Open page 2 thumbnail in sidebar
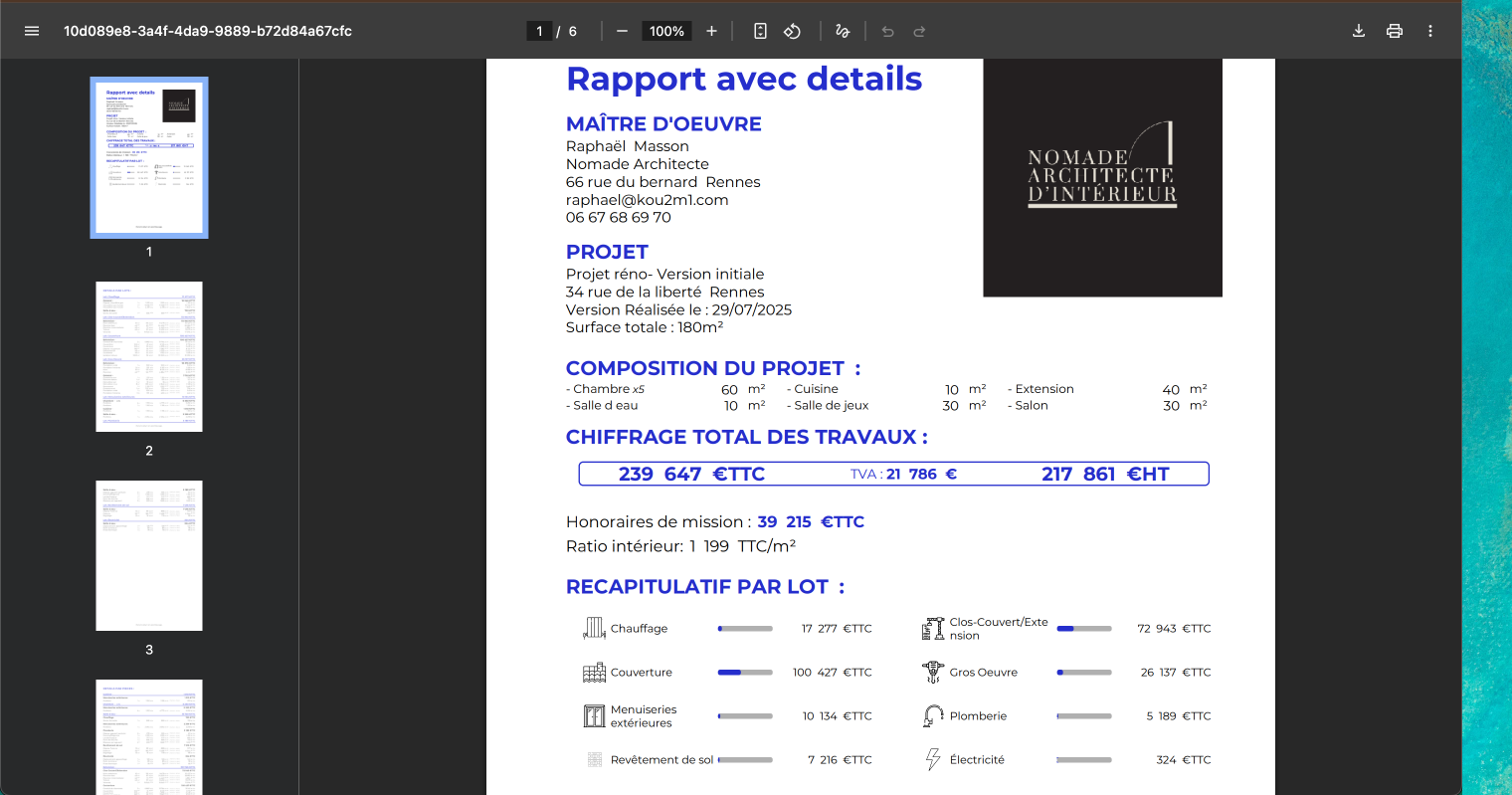The height and width of the screenshot is (795, 1512). click(149, 356)
